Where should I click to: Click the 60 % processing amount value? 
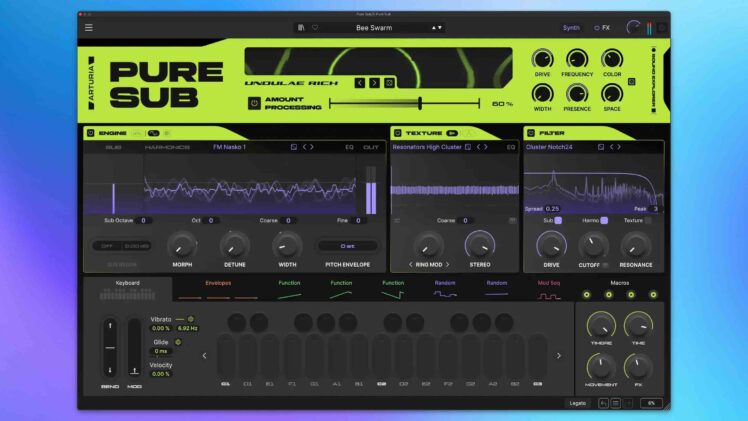502,103
